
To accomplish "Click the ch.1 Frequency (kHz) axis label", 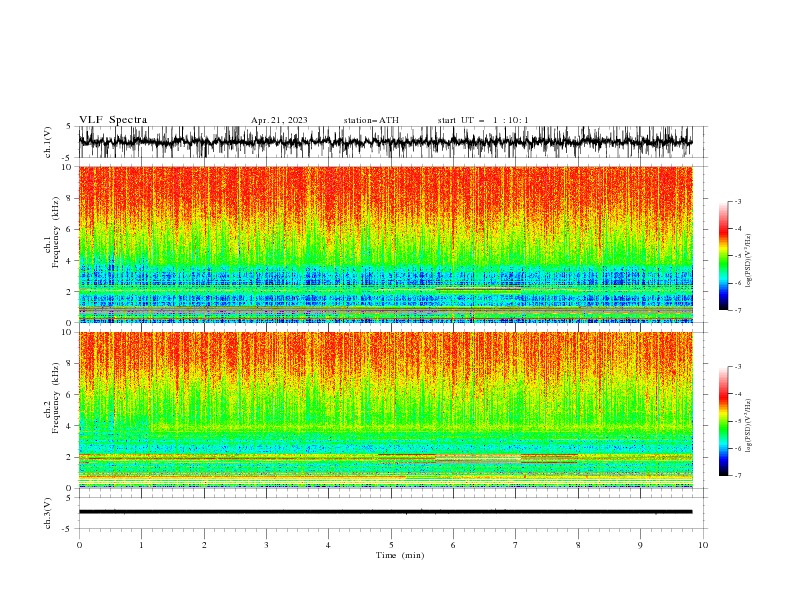I will 52,233.
